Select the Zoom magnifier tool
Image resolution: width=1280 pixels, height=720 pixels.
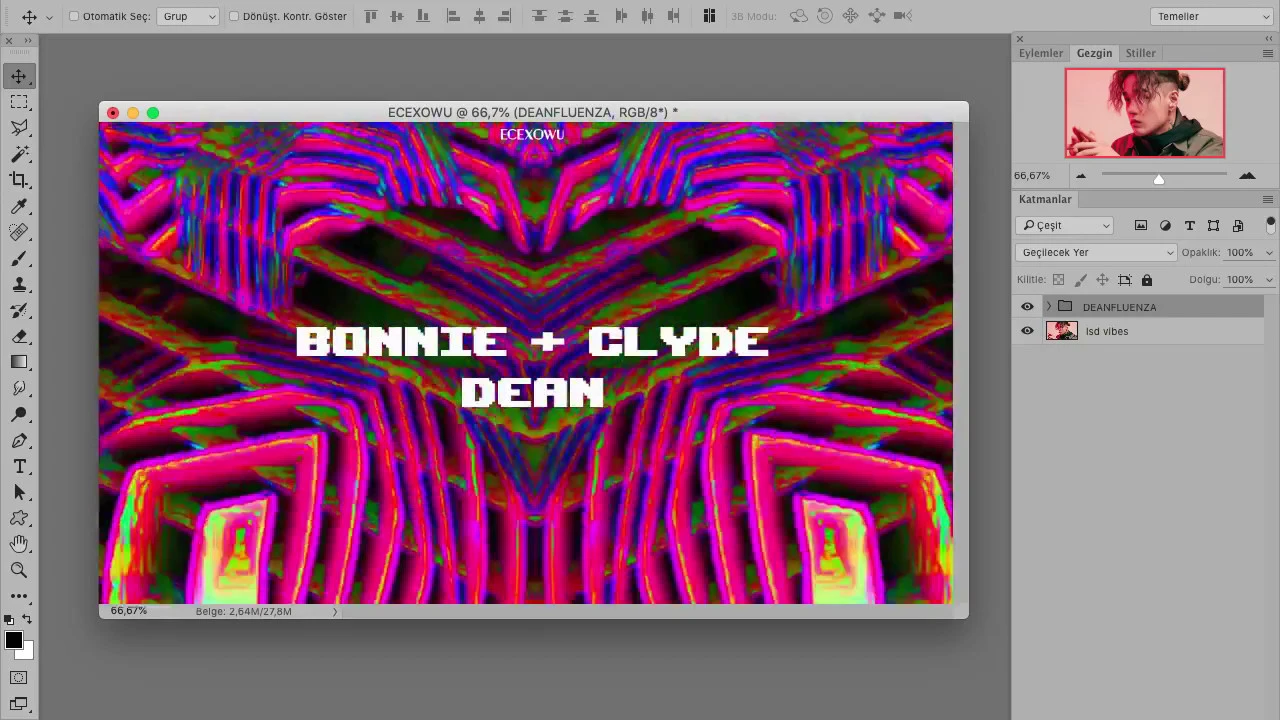coord(19,570)
